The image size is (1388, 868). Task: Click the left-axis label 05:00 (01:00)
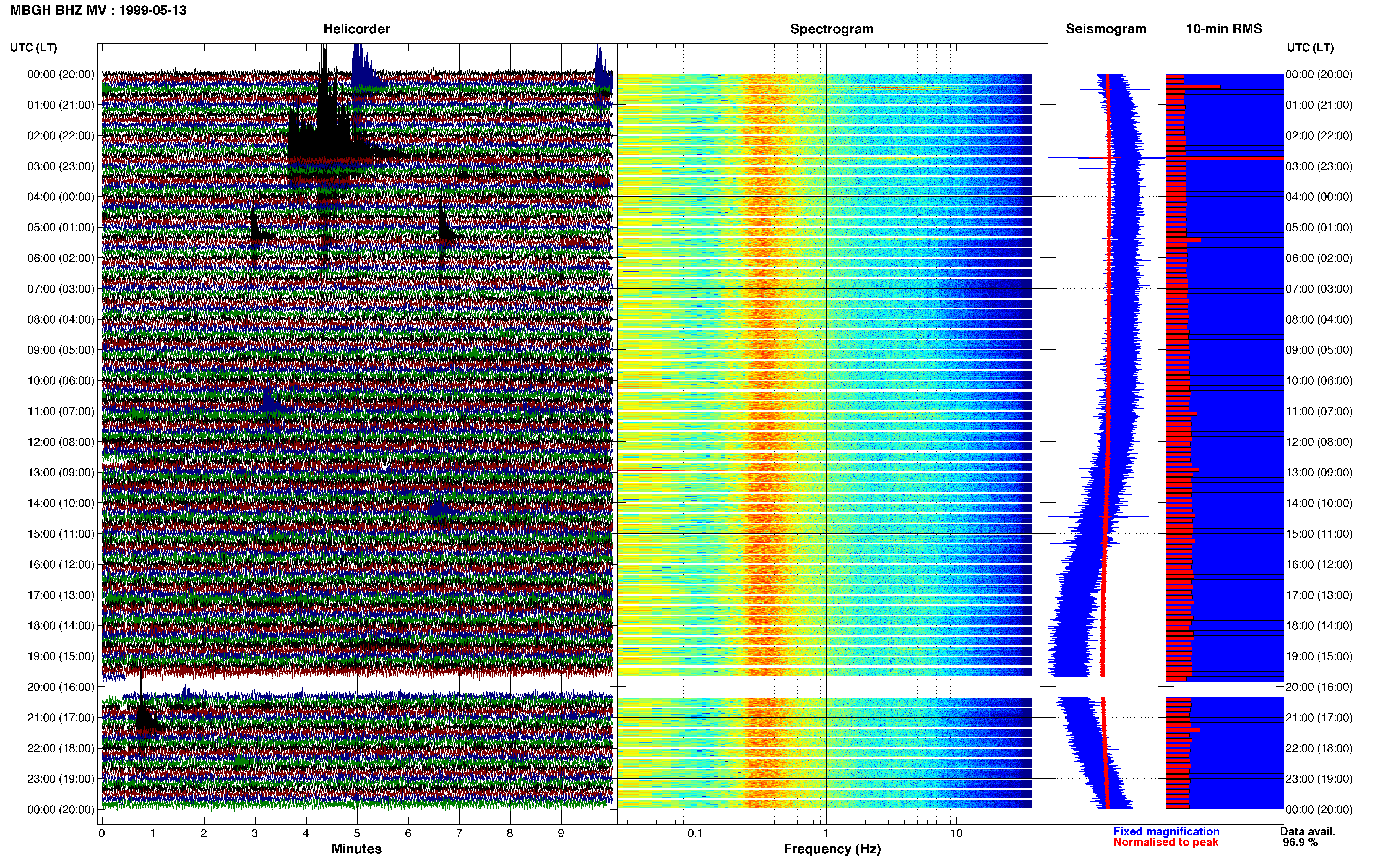61,227
